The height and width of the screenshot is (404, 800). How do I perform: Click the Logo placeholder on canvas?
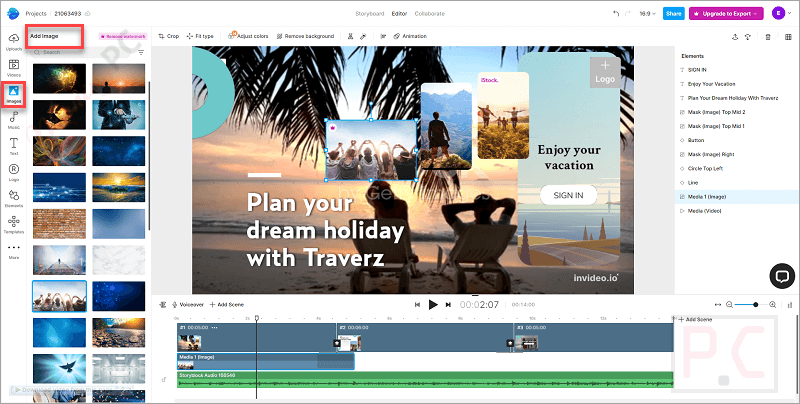pos(605,72)
